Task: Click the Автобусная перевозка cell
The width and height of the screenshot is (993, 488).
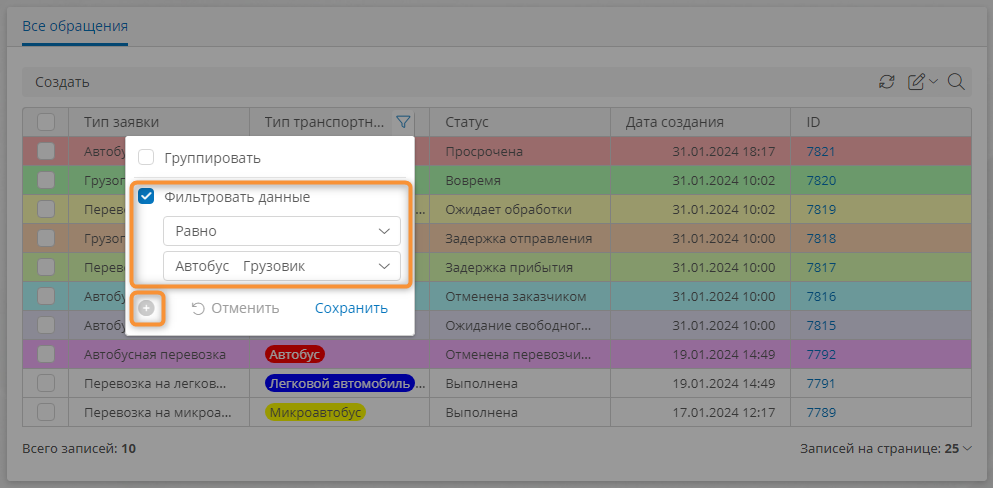Action: point(158,354)
